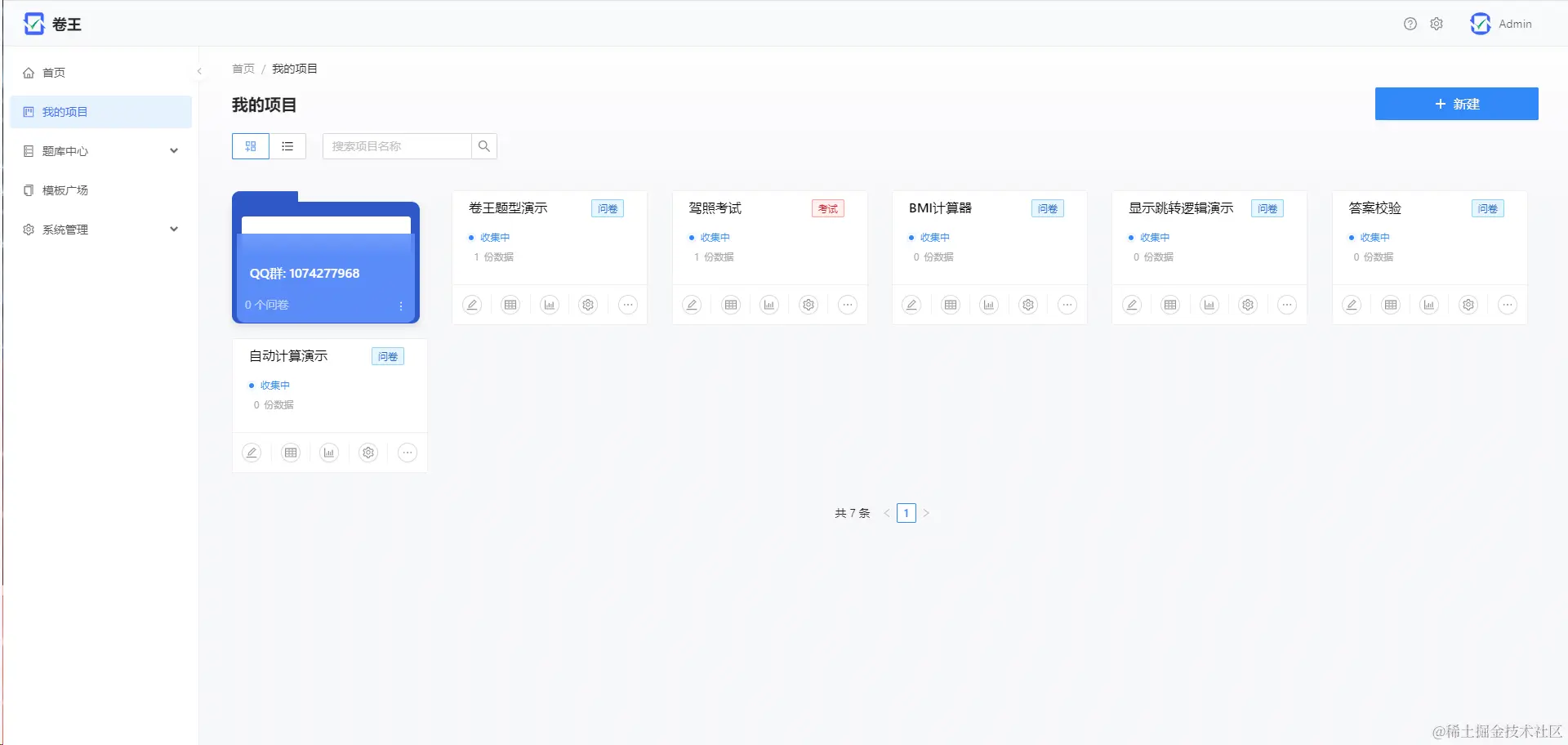The height and width of the screenshot is (745, 1568).
Task: Open statistics chart for 答案校验
Action: click(1429, 305)
